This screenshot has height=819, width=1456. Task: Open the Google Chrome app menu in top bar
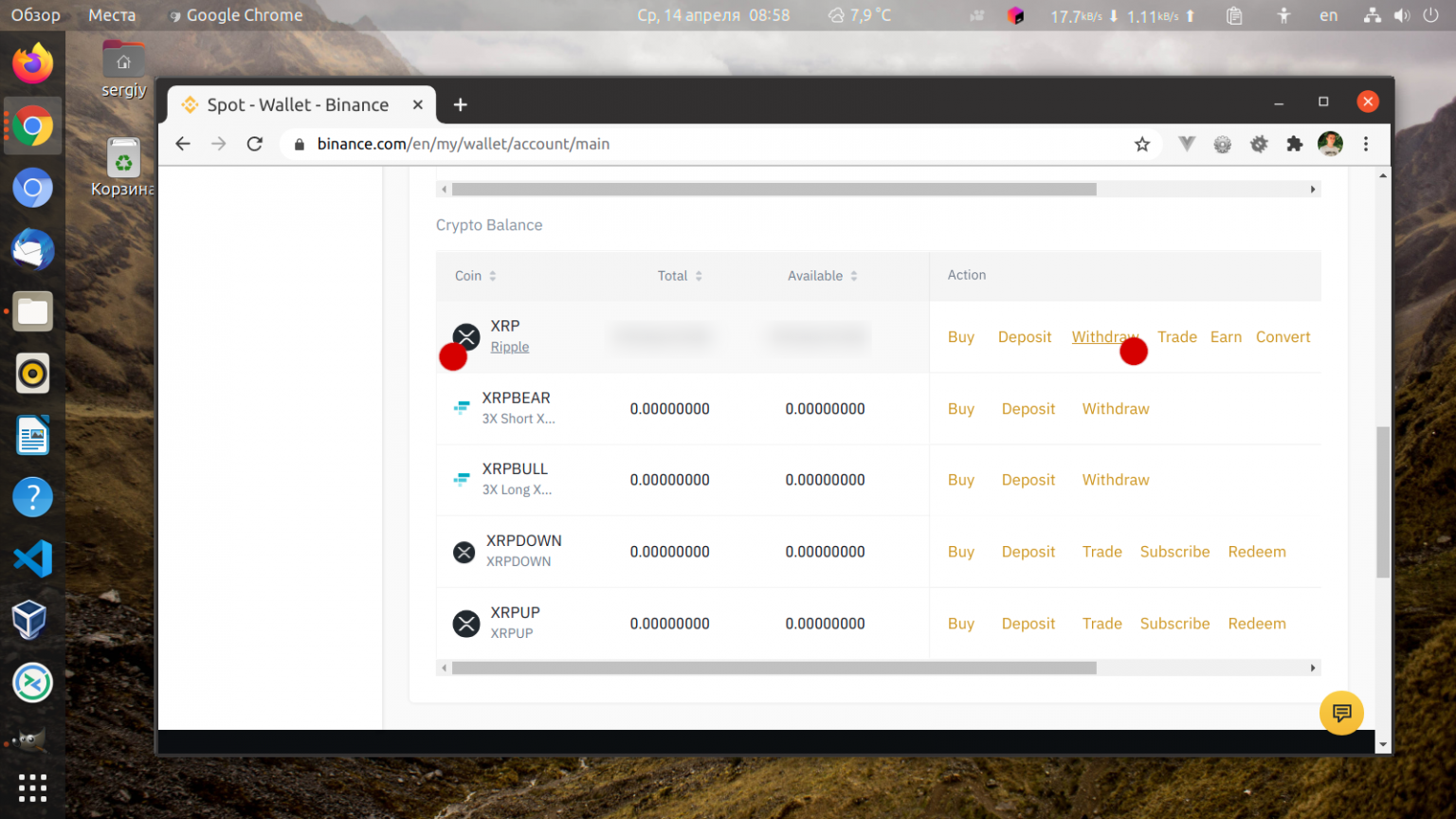pyautogui.click(x=236, y=15)
